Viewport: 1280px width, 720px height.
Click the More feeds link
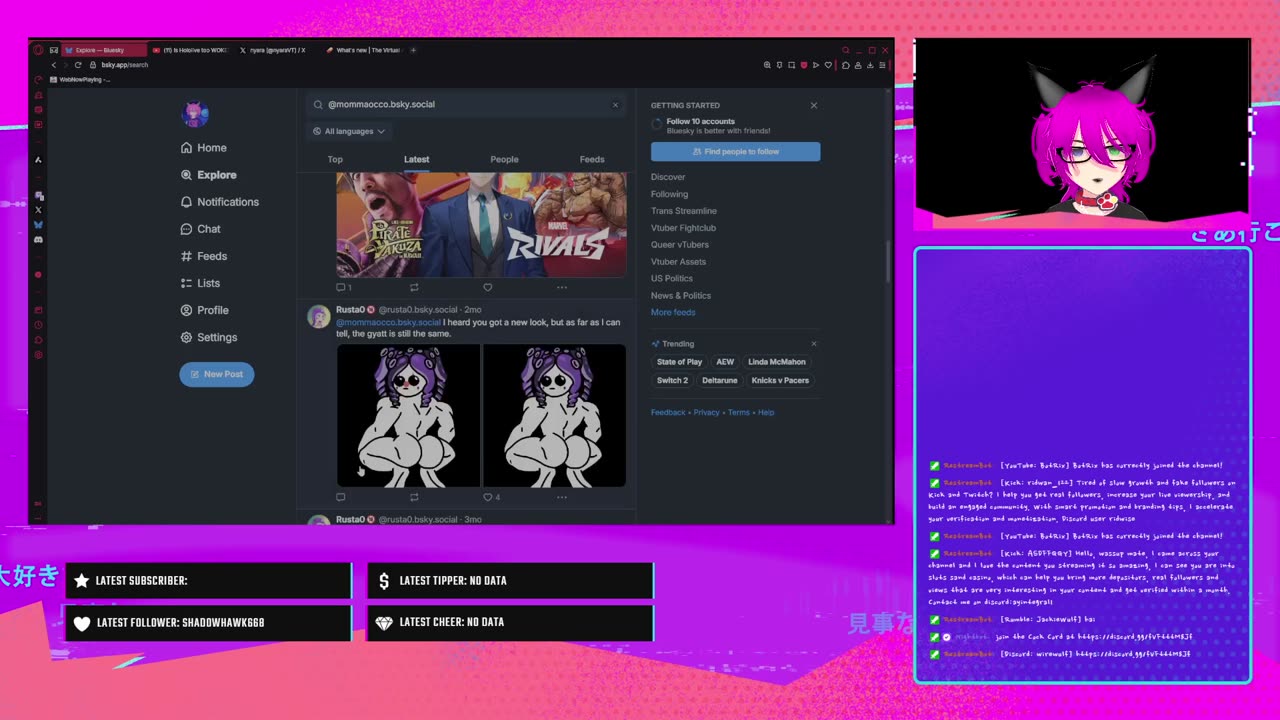673,313
